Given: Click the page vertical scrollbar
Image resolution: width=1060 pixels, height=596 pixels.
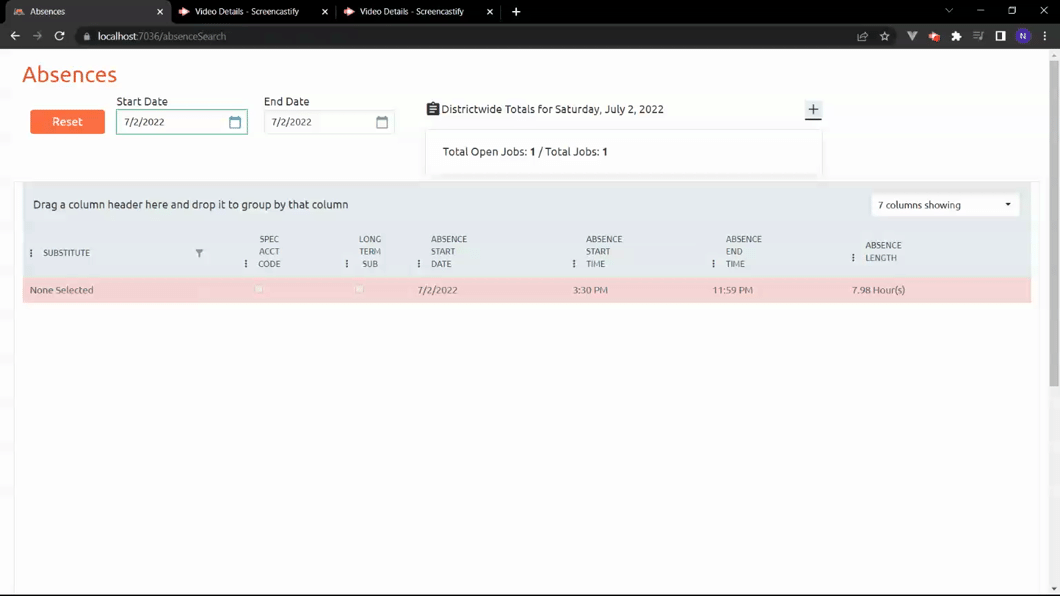Looking at the screenshot, I should [x=1054, y=223].
